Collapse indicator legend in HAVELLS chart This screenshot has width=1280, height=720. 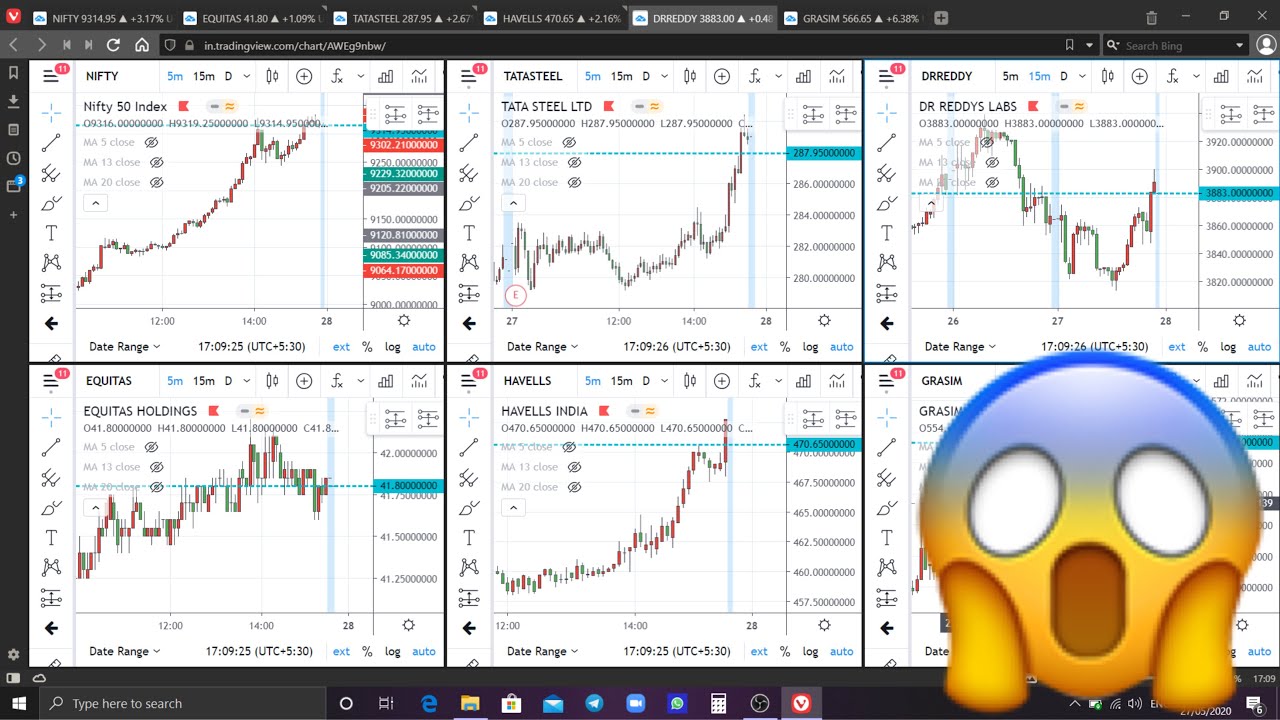513,508
